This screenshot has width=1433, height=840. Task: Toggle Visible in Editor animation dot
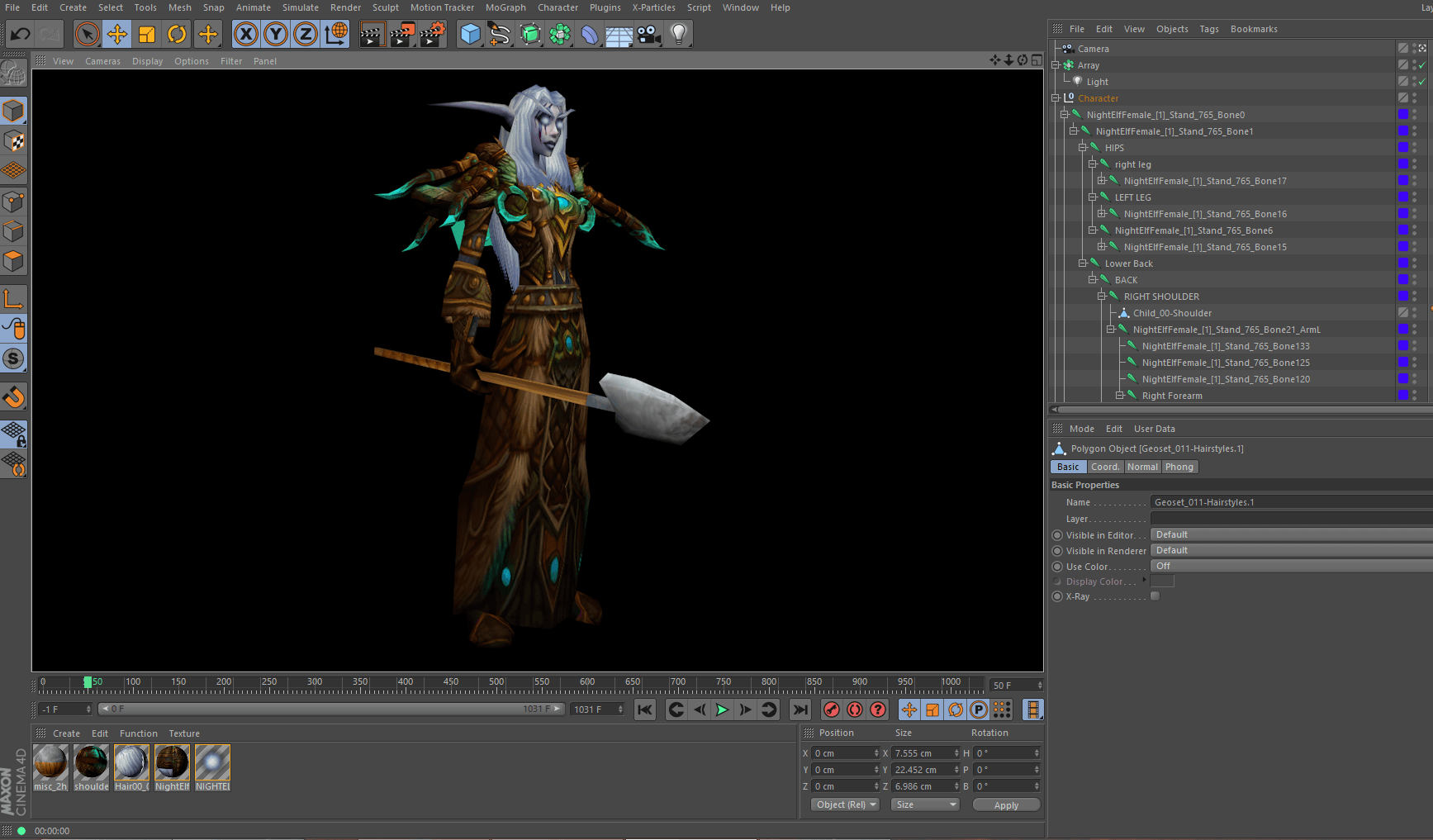pyautogui.click(x=1057, y=535)
